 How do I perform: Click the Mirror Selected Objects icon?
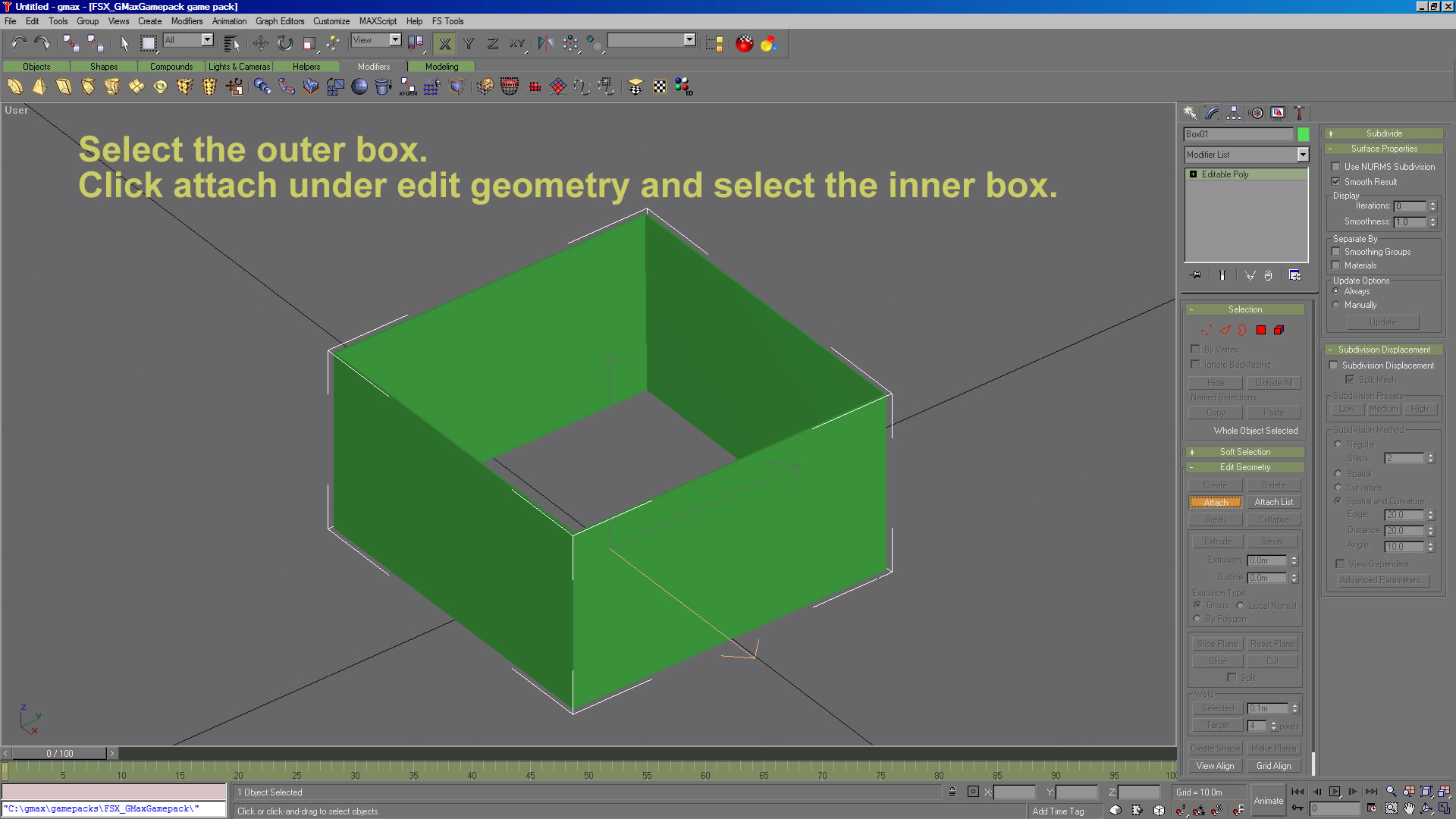click(x=545, y=43)
